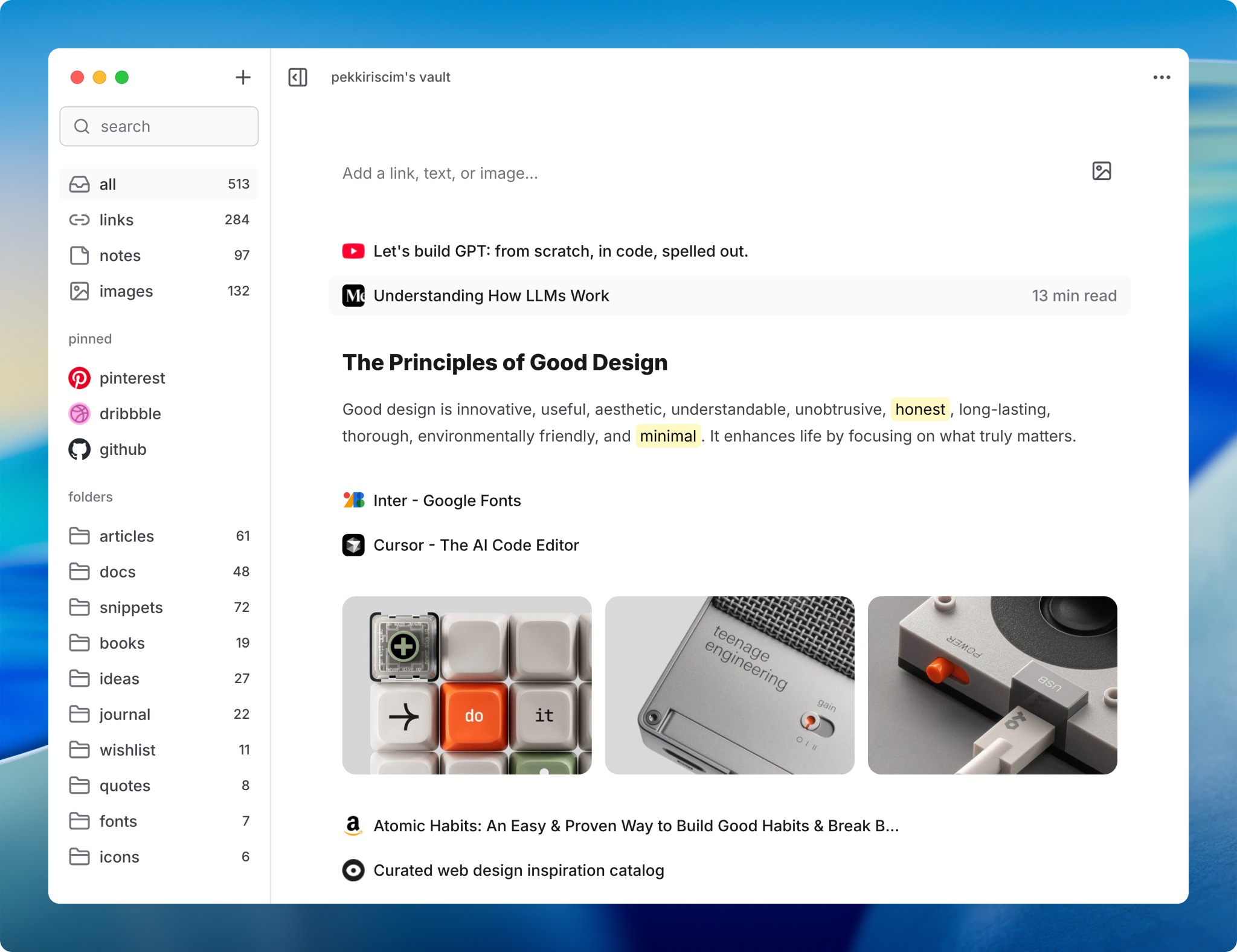The height and width of the screenshot is (952, 1237).
Task: Click the image upload icon in add field
Action: point(1101,172)
